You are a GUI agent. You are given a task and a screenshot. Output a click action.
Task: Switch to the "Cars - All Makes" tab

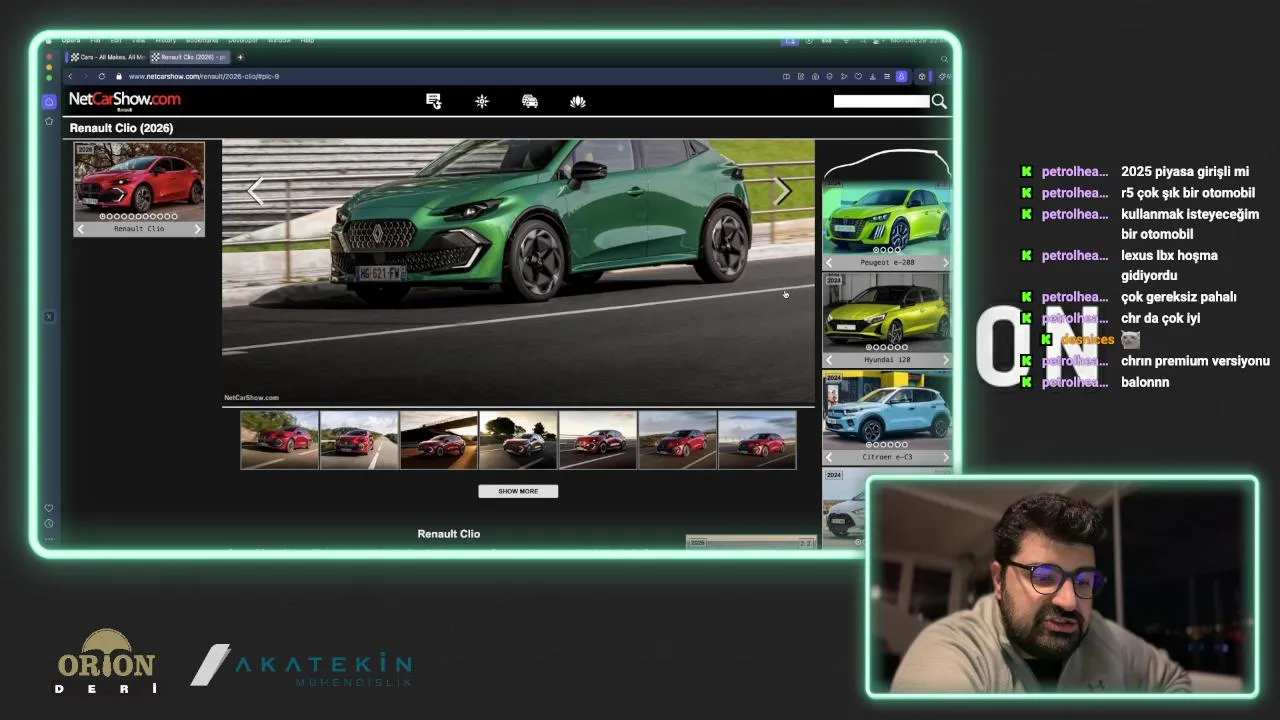[x=106, y=57]
